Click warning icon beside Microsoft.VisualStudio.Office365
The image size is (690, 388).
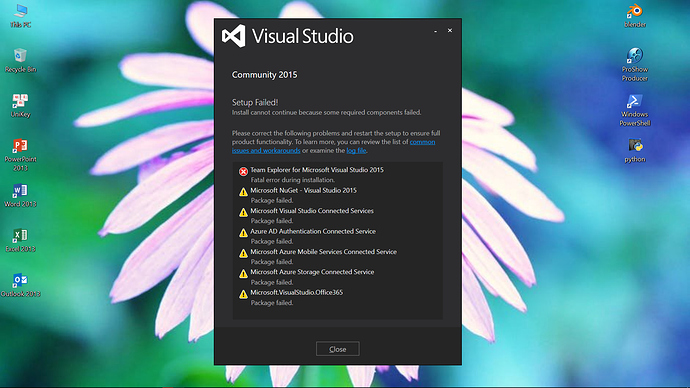243,294
